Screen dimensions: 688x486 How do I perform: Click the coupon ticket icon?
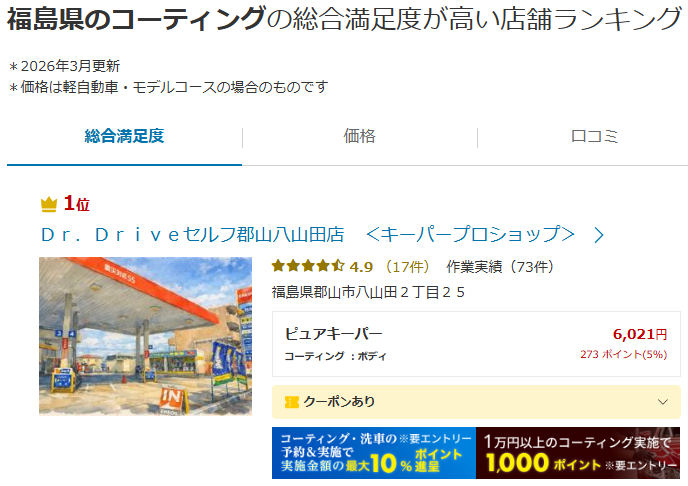tap(292, 402)
